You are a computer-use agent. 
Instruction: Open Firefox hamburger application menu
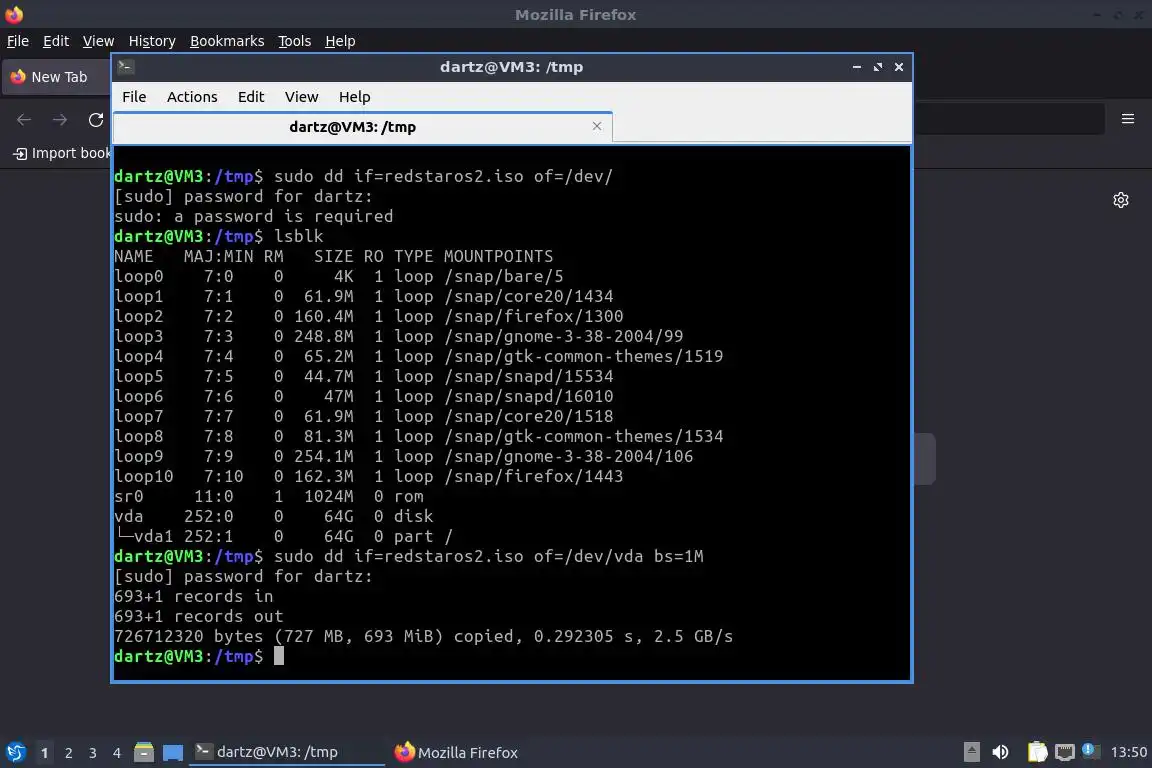coord(1128,119)
